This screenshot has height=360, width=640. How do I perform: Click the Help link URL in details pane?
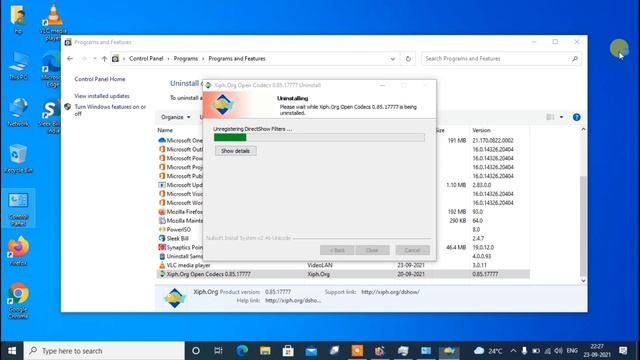coord(293,300)
